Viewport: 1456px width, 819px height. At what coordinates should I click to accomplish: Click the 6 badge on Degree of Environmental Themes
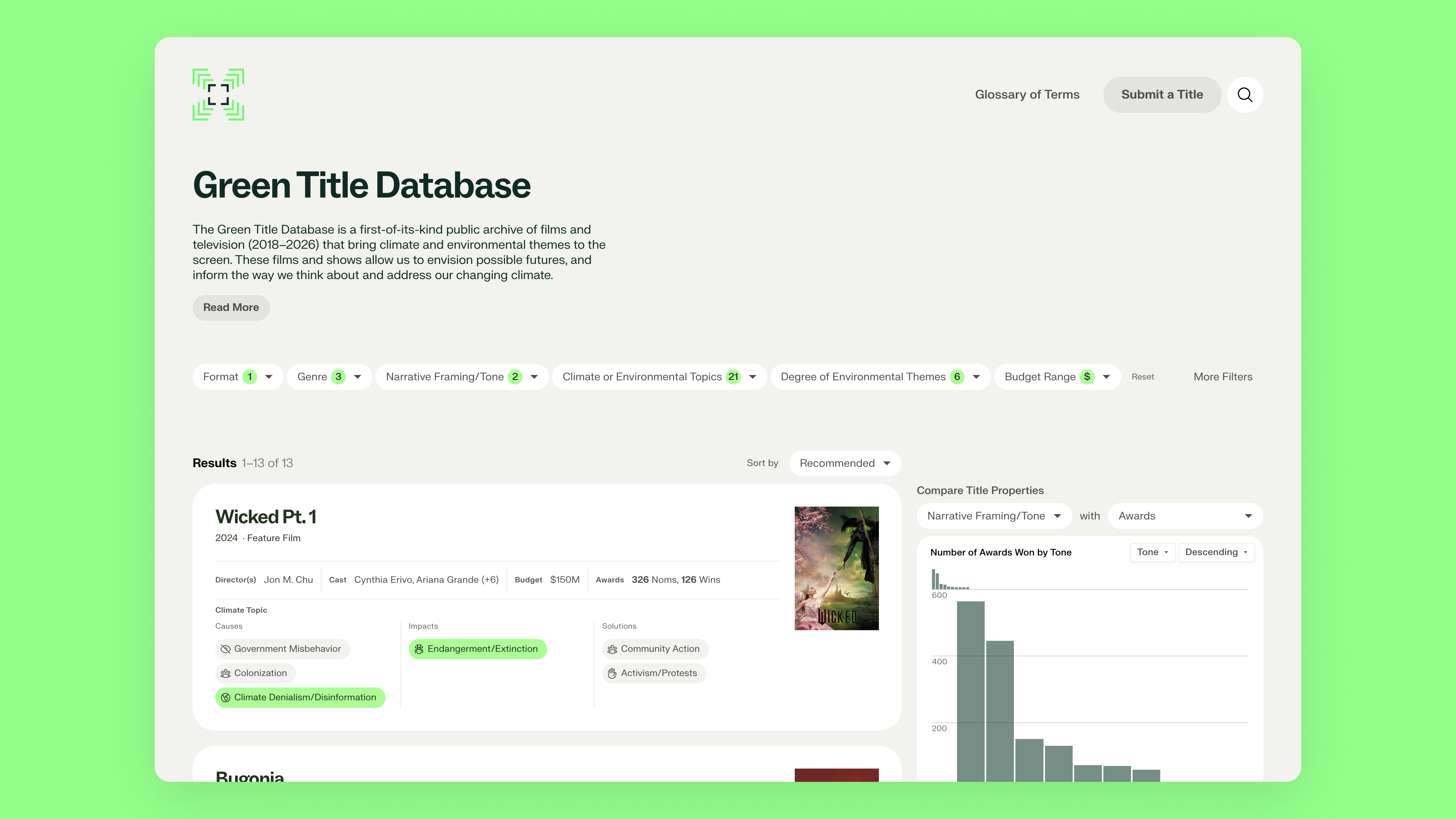click(957, 377)
